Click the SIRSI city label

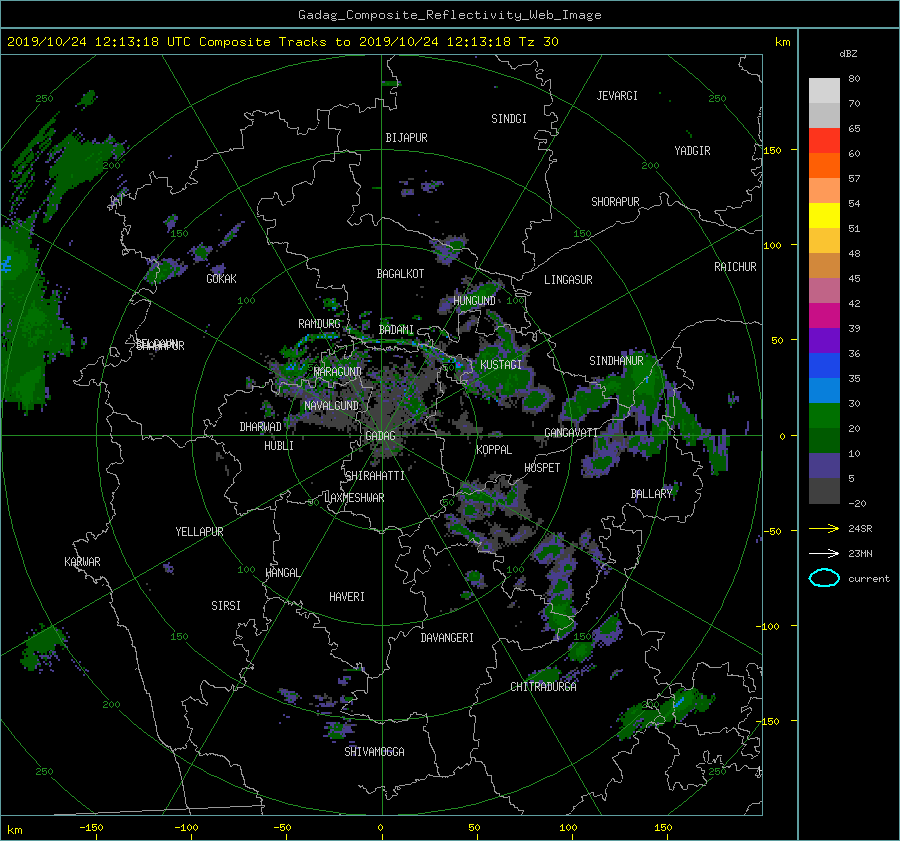[226, 606]
